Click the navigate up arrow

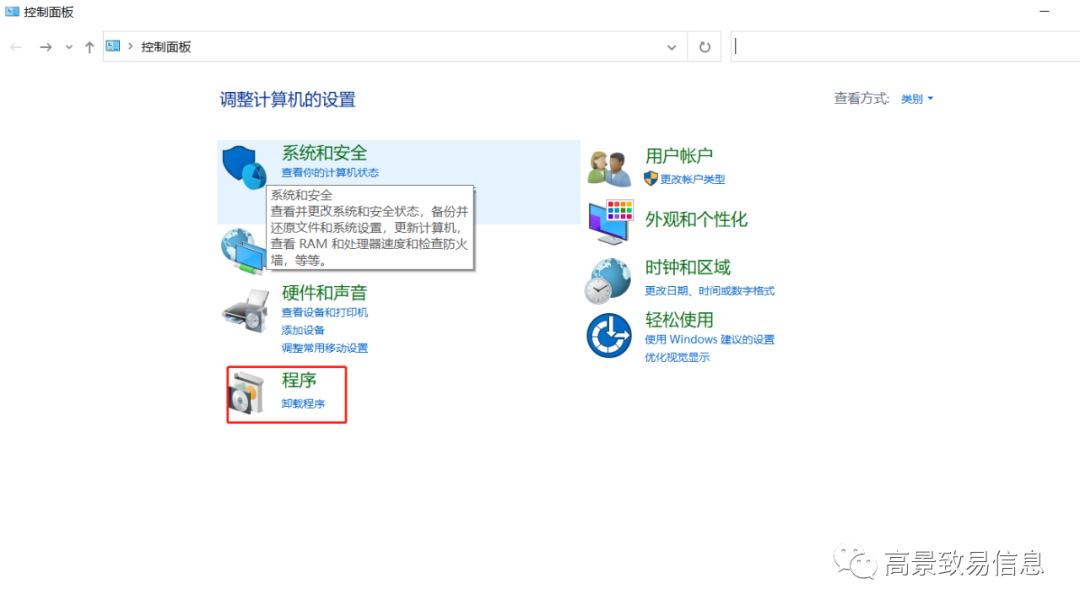[x=89, y=46]
